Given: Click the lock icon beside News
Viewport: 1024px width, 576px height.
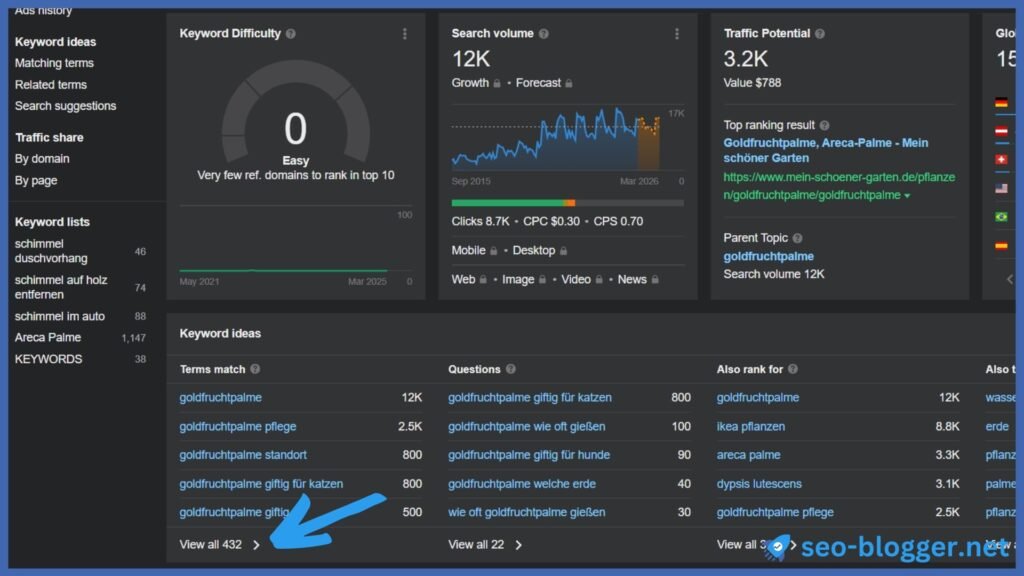Looking at the screenshot, I should 655,280.
